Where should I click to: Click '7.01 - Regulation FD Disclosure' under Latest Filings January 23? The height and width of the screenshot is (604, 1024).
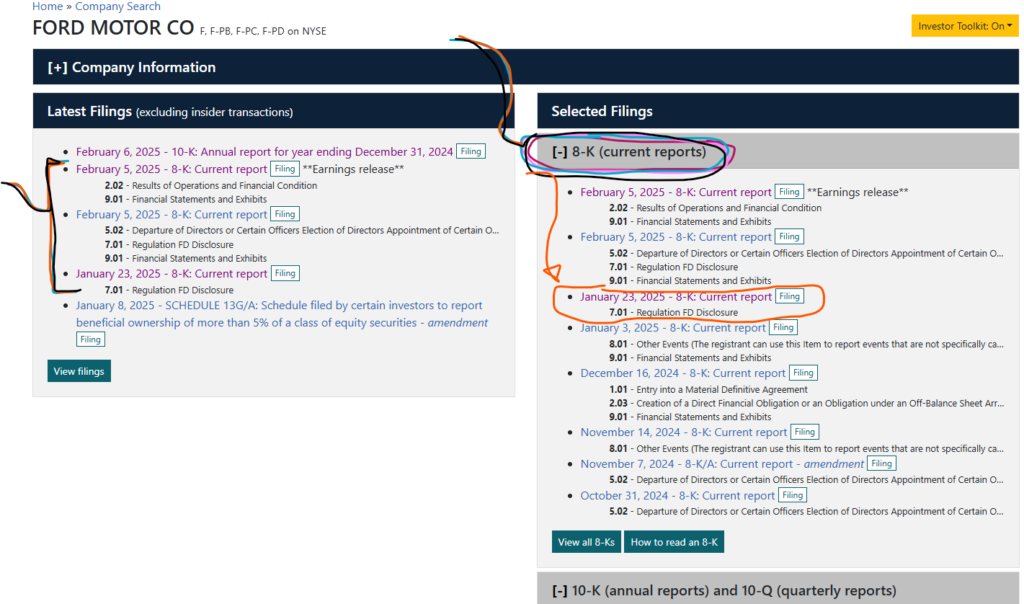pos(169,290)
